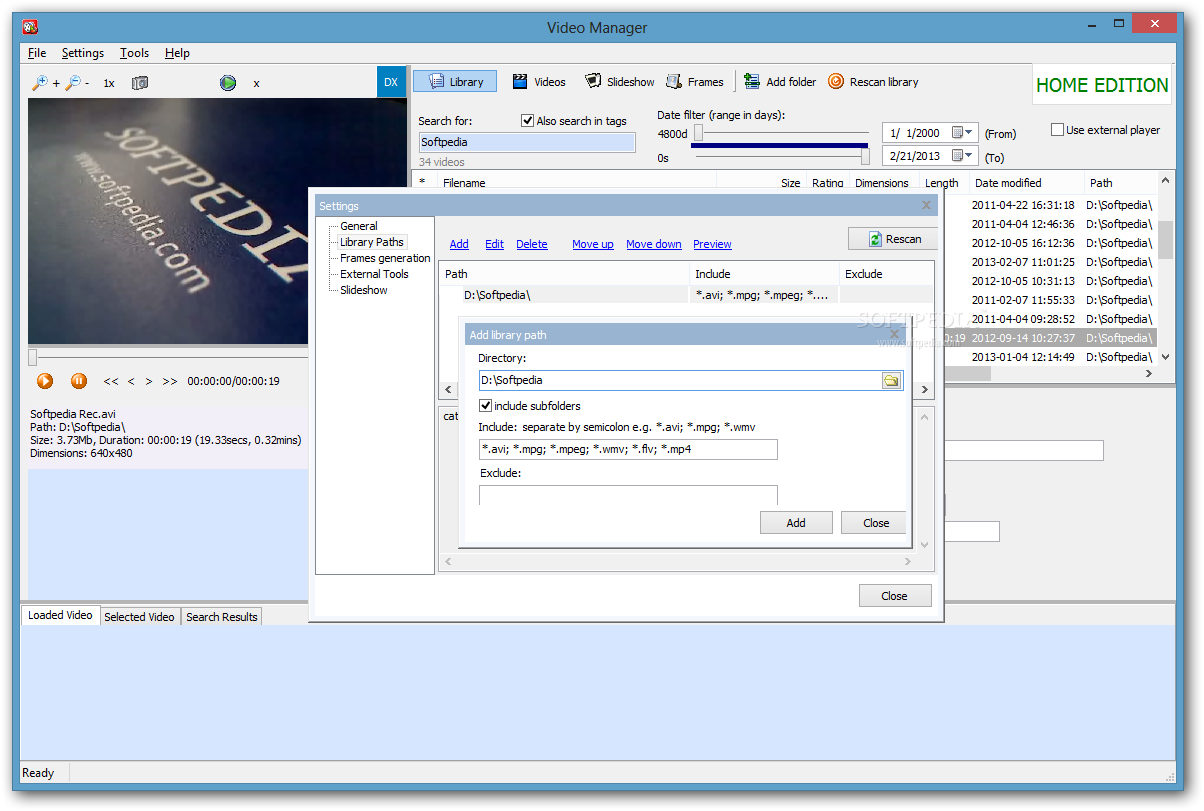The width and height of the screenshot is (1204, 811).
Task: Click the video seek slider handle
Action: click(x=32, y=357)
